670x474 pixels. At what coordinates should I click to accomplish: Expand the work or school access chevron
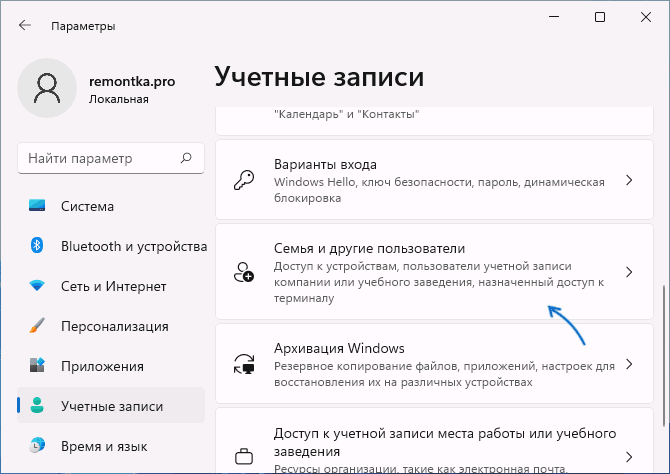629,456
